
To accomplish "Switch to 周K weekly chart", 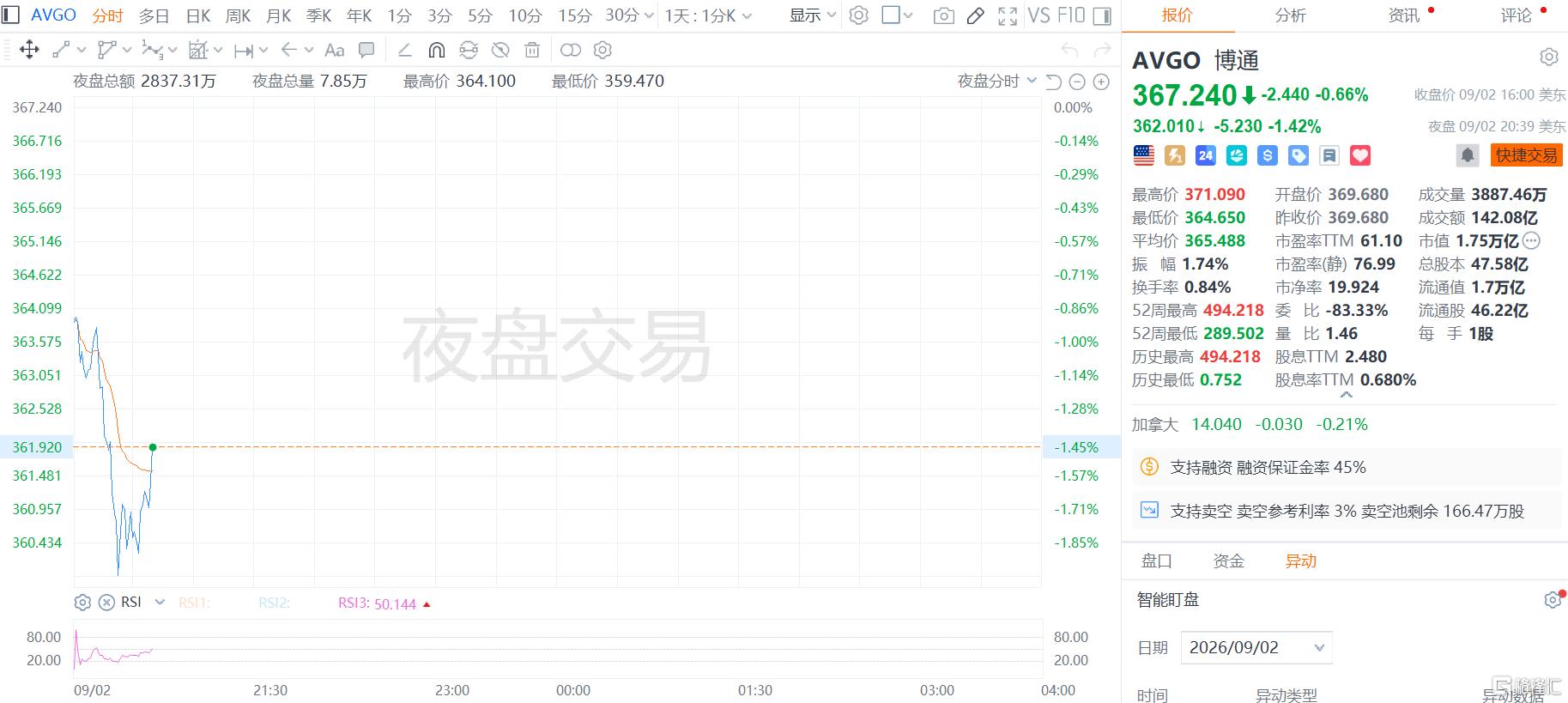I will coord(239,16).
